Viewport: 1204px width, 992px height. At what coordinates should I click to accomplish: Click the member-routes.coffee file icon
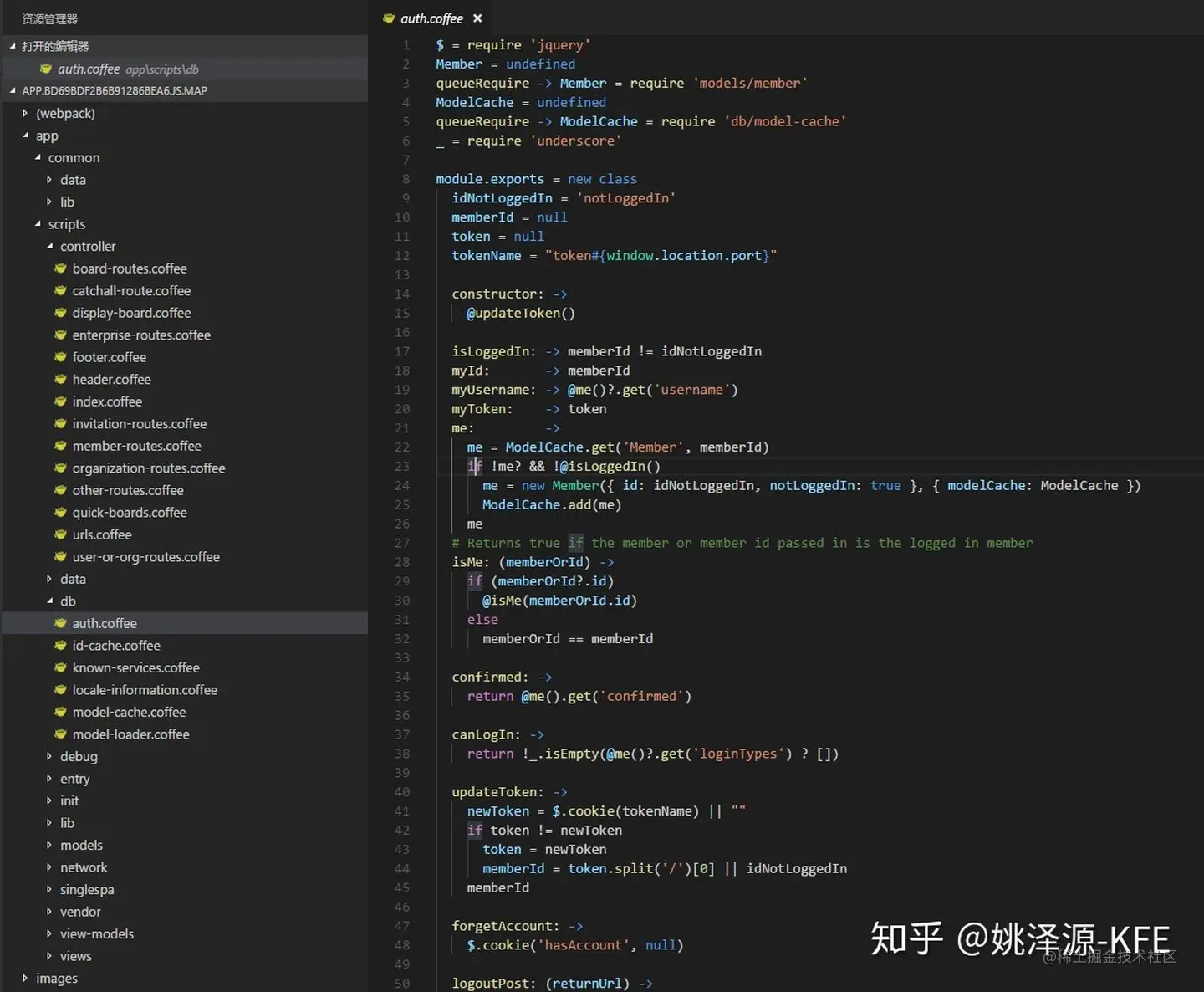coord(60,446)
